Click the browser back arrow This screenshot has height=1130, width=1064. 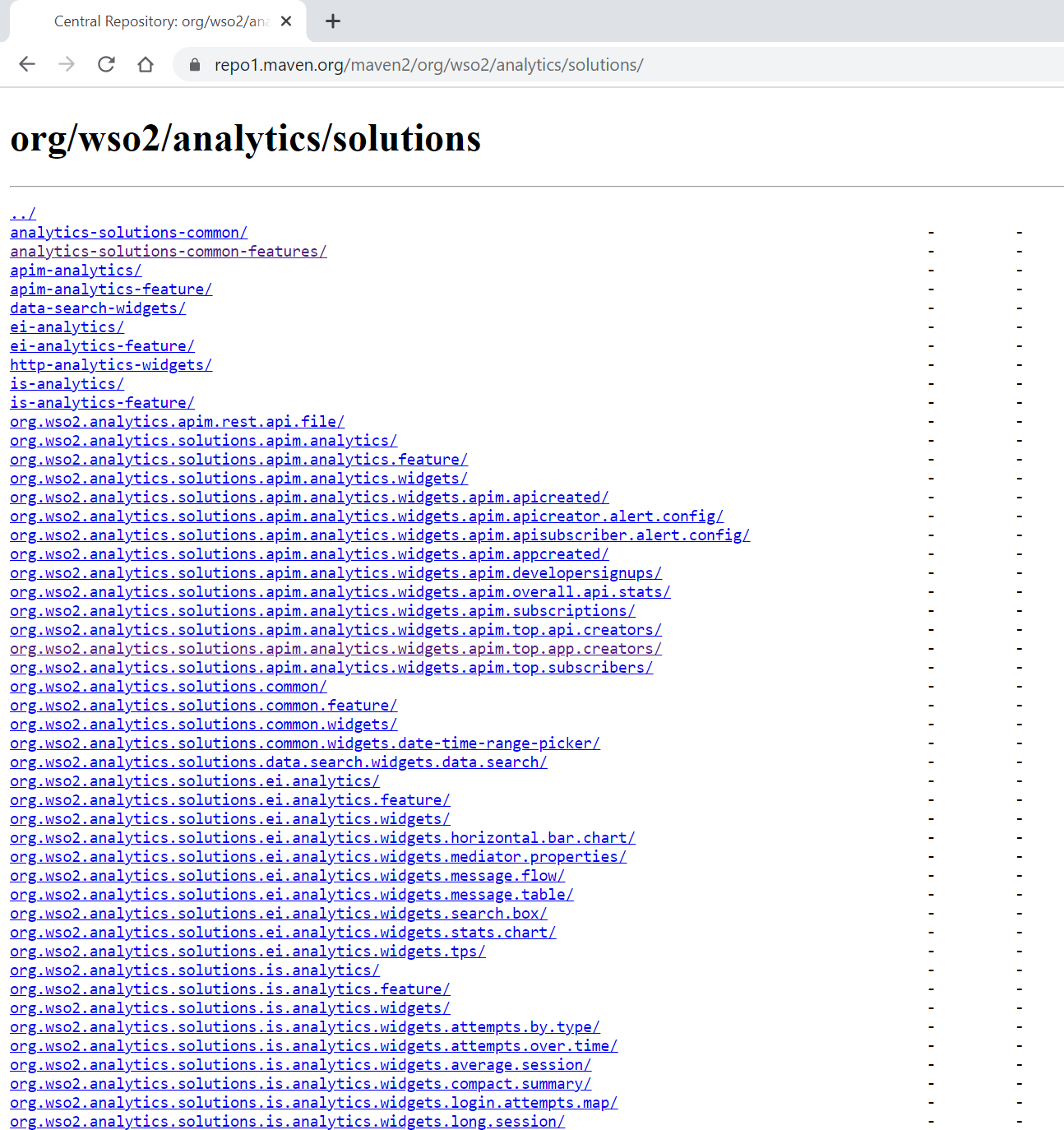point(27,64)
